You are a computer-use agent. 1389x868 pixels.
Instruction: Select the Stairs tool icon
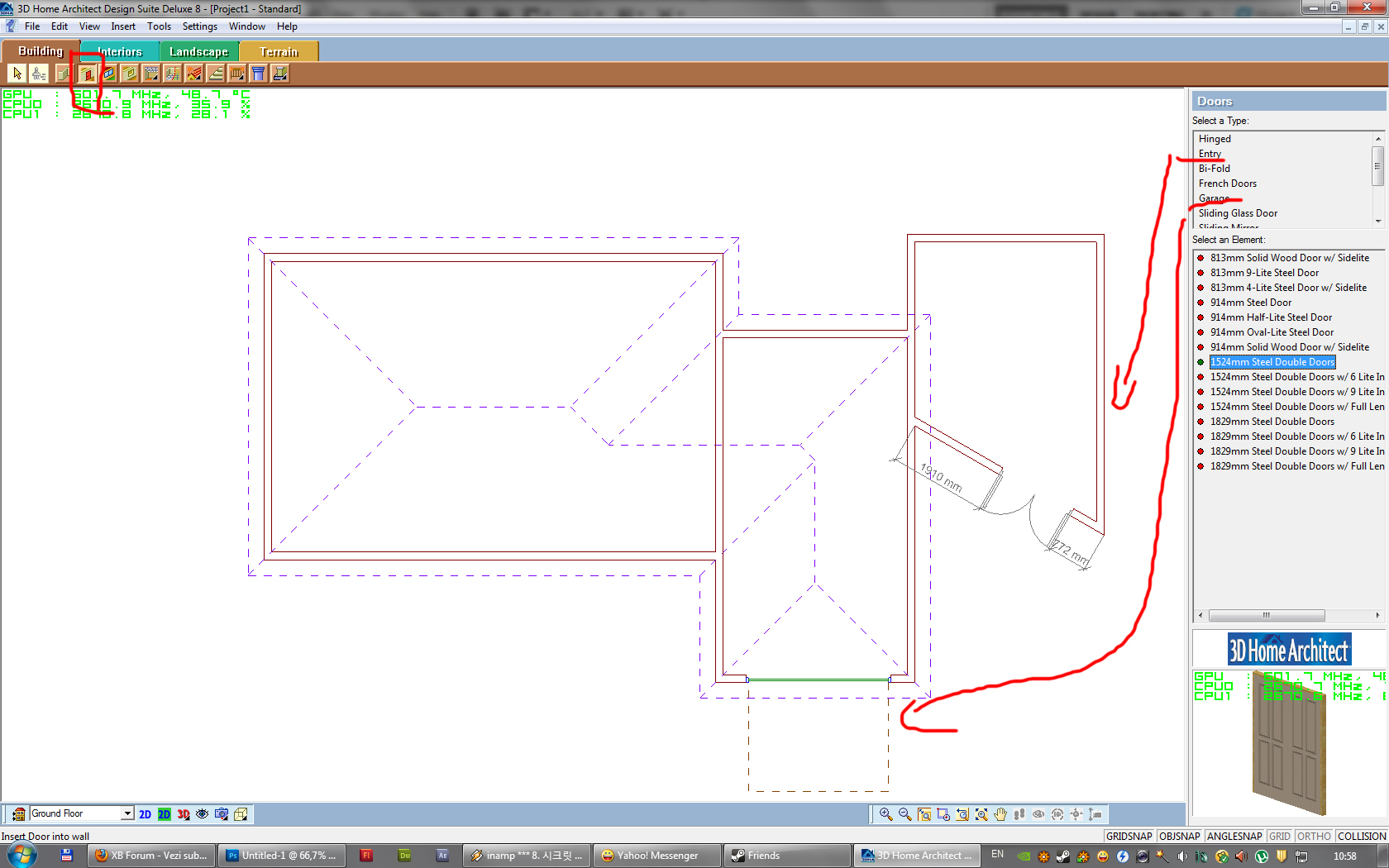(x=216, y=74)
